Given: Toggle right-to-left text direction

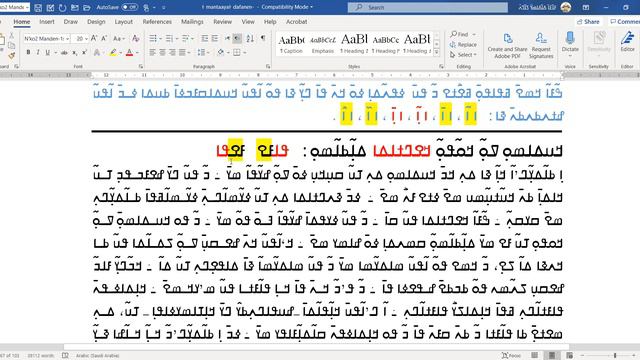Looking at the screenshot, I should 237,38.
